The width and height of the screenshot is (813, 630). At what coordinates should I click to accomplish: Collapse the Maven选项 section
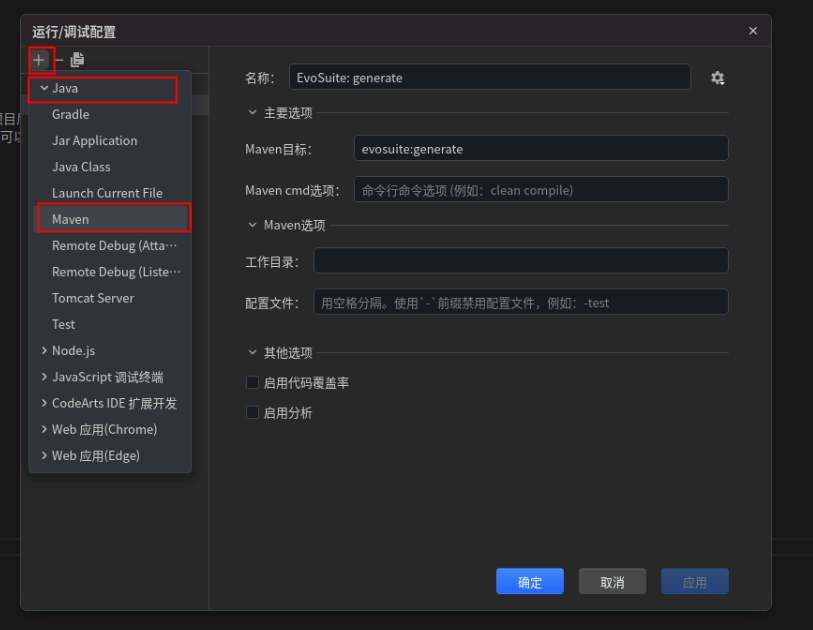point(253,225)
